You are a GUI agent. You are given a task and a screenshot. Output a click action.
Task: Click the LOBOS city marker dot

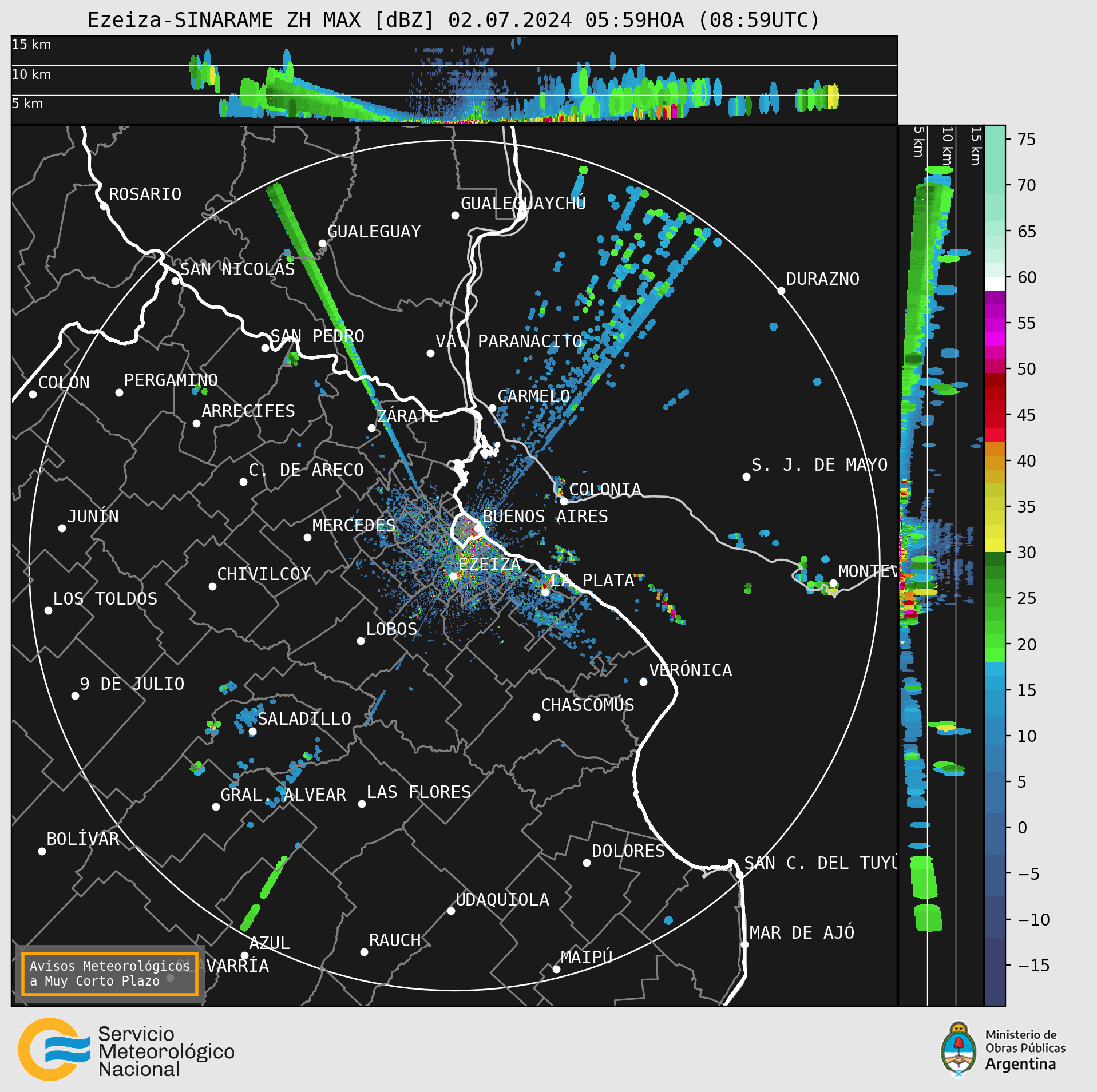(x=361, y=641)
